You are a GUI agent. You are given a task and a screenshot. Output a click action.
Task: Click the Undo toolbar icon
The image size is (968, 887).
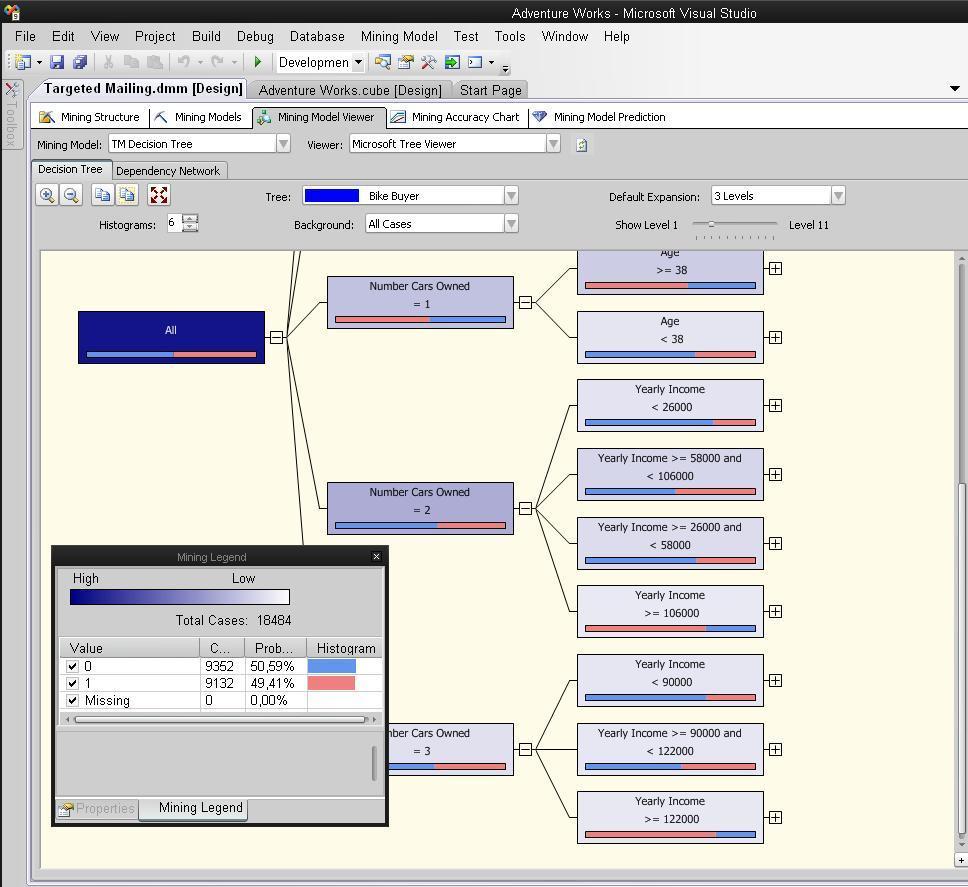tap(184, 62)
